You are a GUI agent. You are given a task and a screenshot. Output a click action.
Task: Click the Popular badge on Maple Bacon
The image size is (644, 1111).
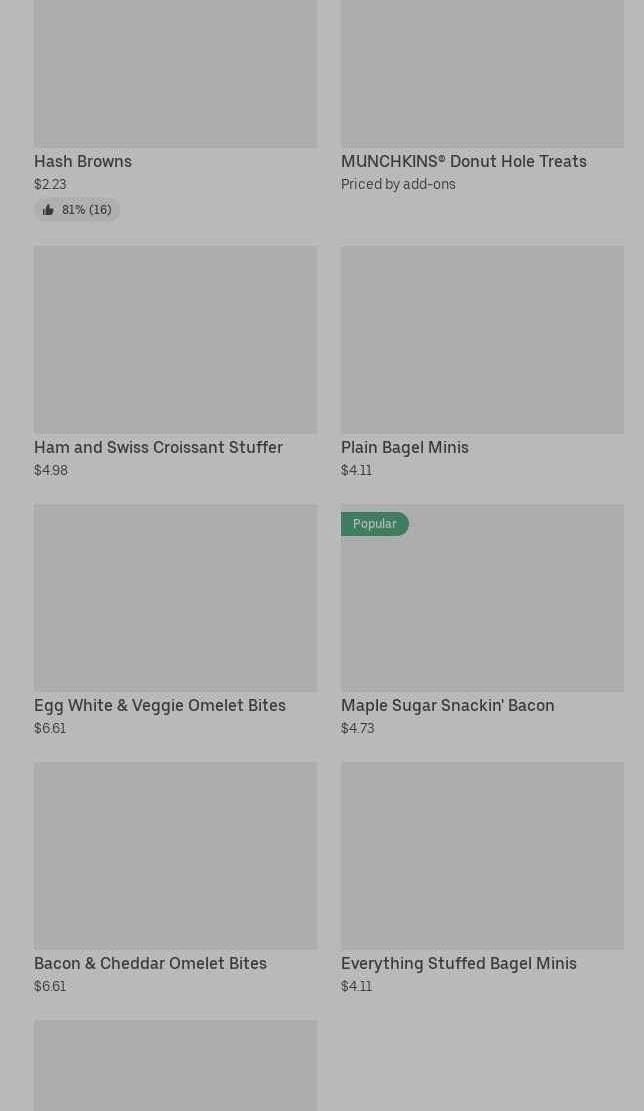375,524
